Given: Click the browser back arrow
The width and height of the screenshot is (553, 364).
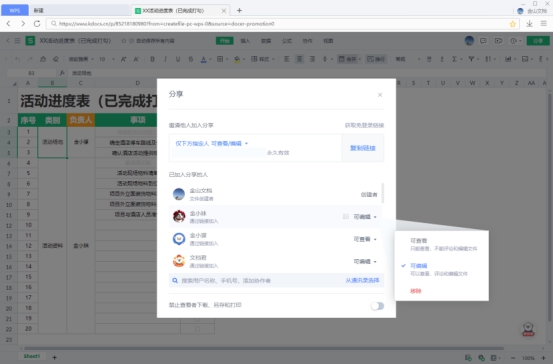Looking at the screenshot, I should [x=8, y=24].
